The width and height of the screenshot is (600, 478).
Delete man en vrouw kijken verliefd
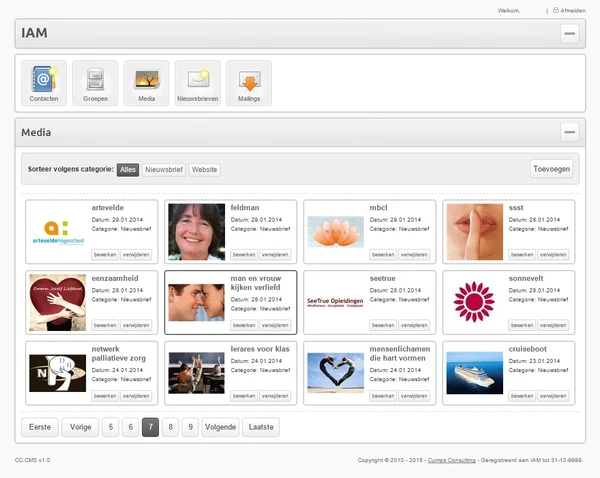[275, 325]
